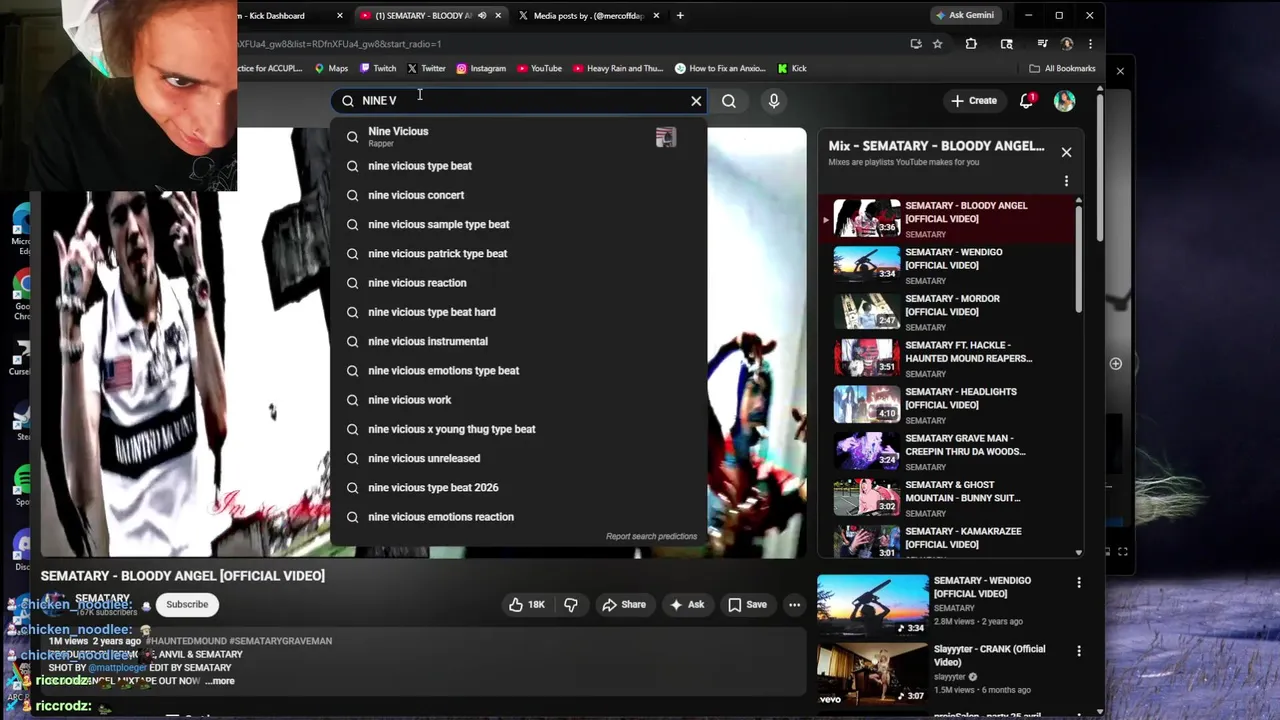Subscribe to the SEMATARY channel
Image resolution: width=1280 pixels, height=720 pixels.
187,604
